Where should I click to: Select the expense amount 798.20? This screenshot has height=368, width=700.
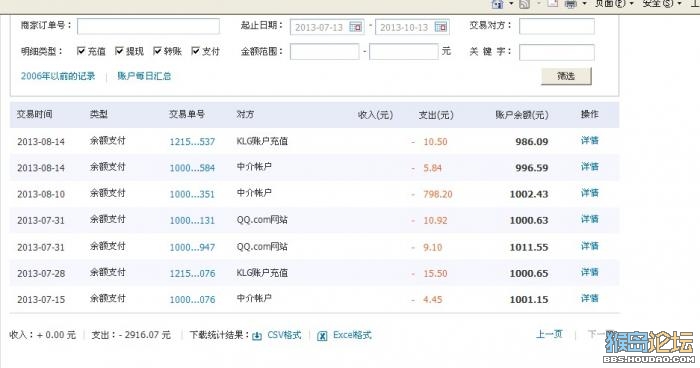click(x=438, y=194)
